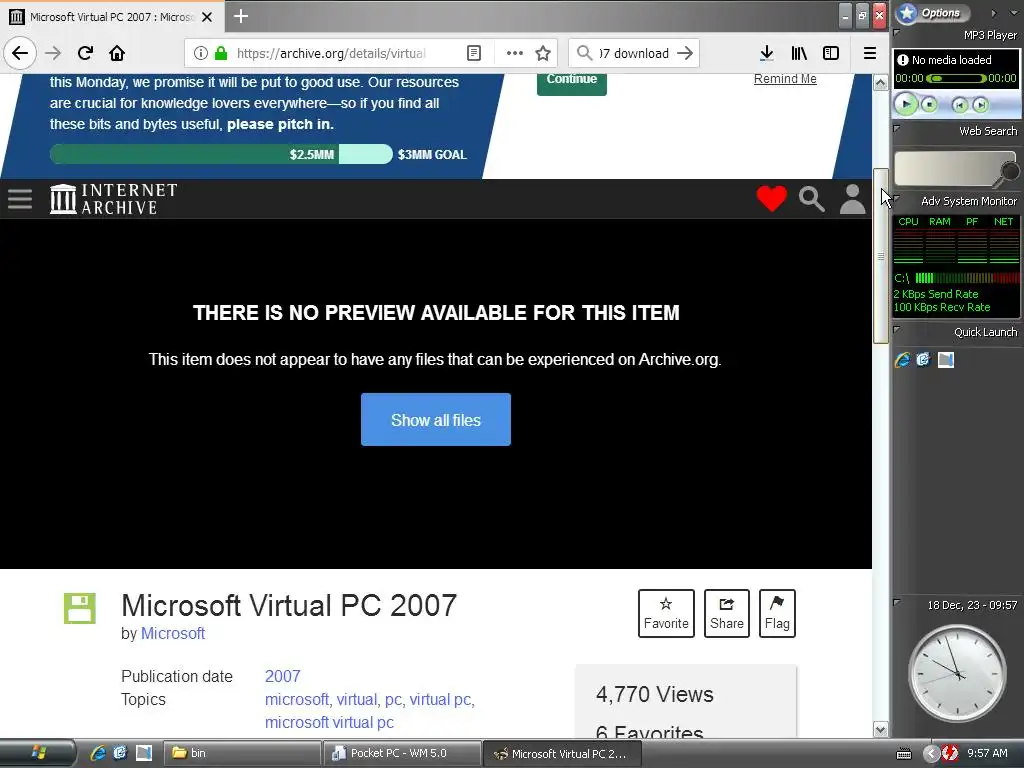1024x768 pixels.
Task: Go back to the previous page
Action: 20,53
